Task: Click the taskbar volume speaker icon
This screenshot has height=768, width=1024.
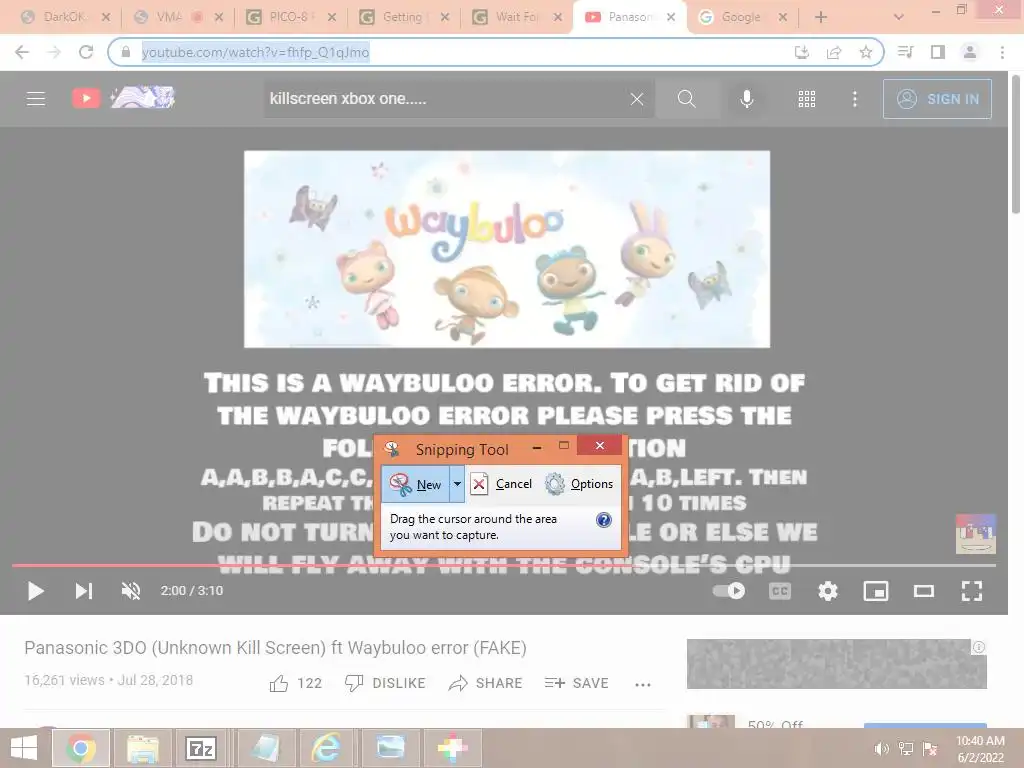Action: [881, 749]
